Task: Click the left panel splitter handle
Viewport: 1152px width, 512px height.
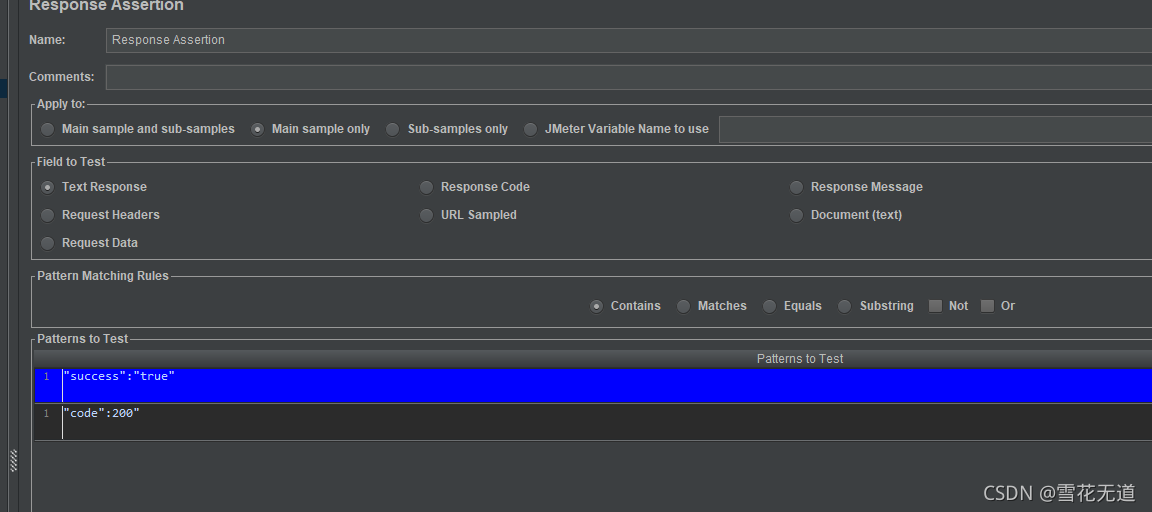Action: (13, 461)
